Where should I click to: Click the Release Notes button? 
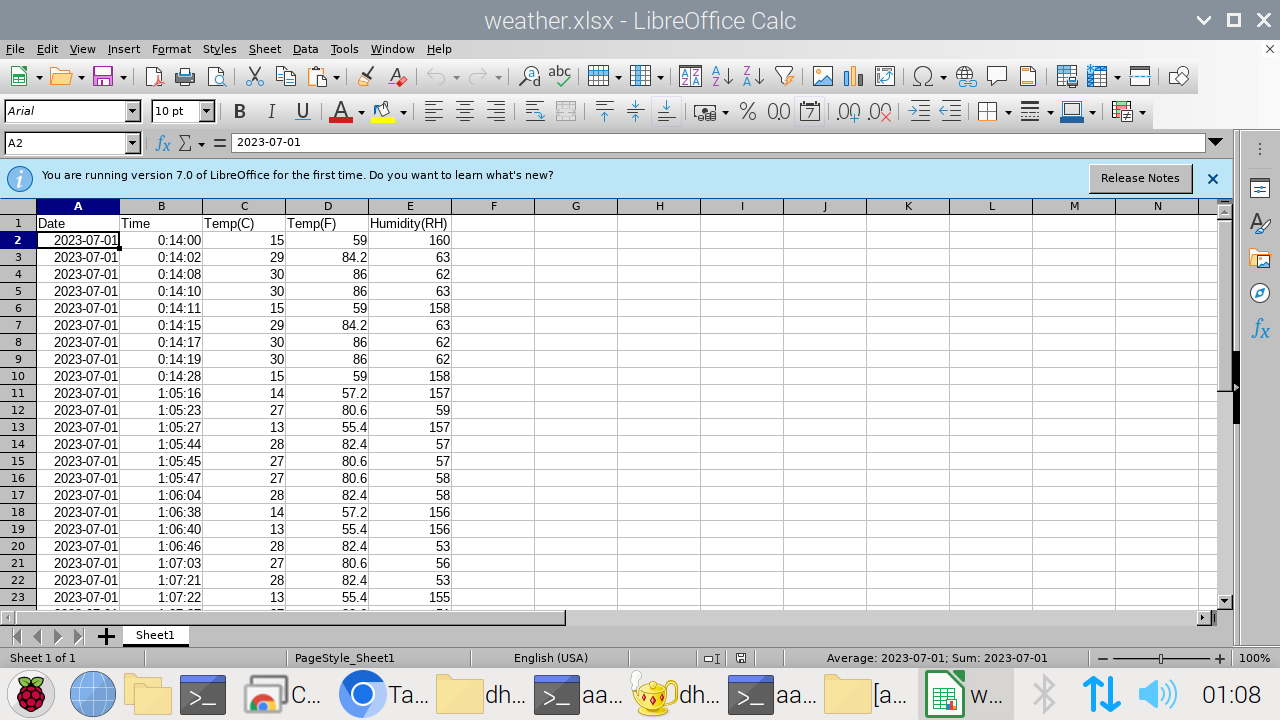(x=1140, y=178)
